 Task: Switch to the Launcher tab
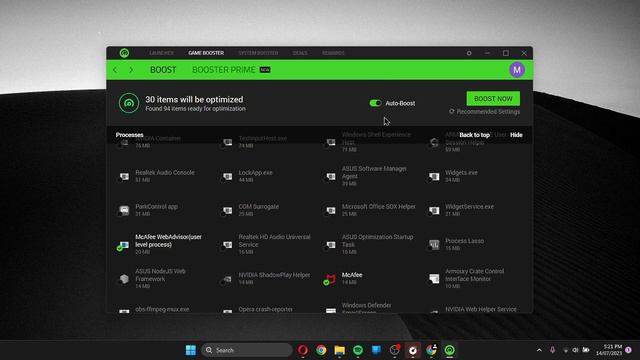(x=161, y=53)
